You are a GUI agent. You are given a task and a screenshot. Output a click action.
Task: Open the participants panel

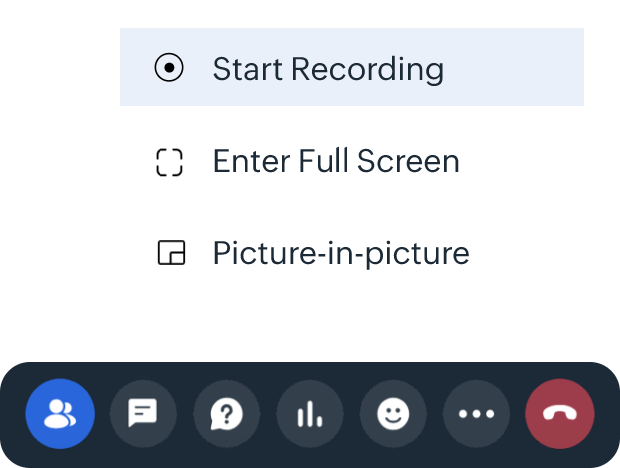[x=60, y=412]
